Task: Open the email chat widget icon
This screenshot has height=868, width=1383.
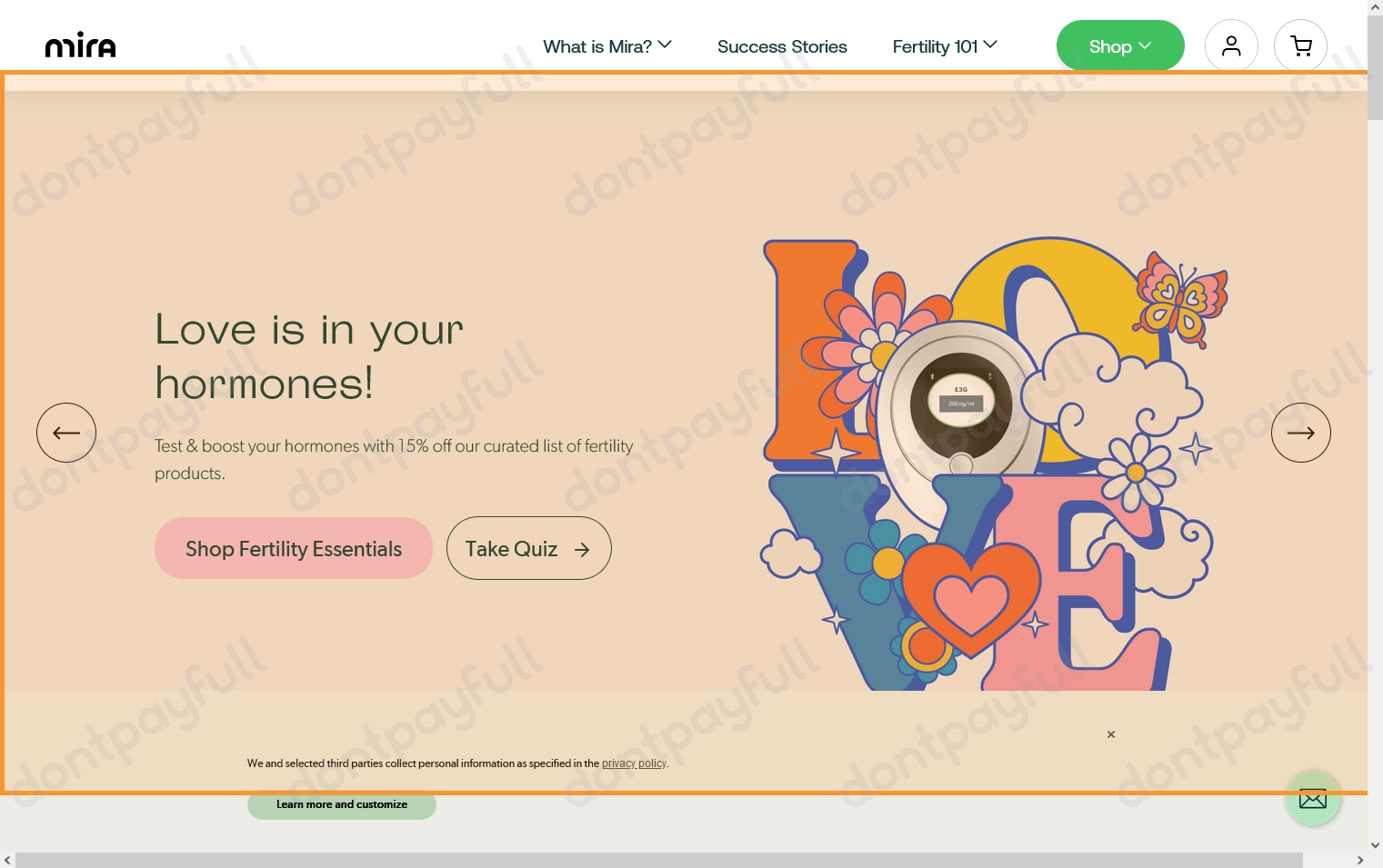Action: click(x=1313, y=798)
